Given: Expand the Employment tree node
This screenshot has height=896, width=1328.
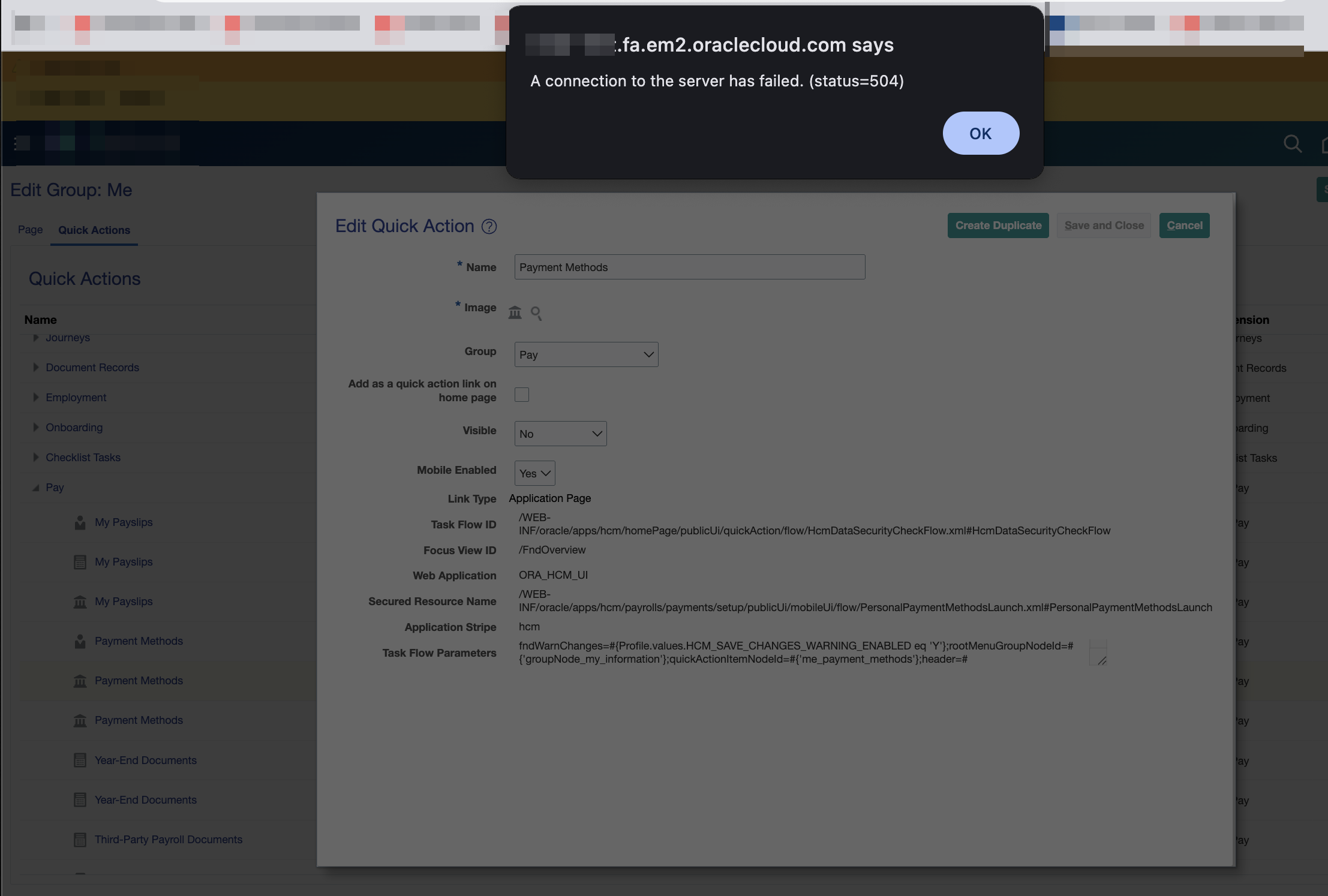Looking at the screenshot, I should [x=35, y=397].
